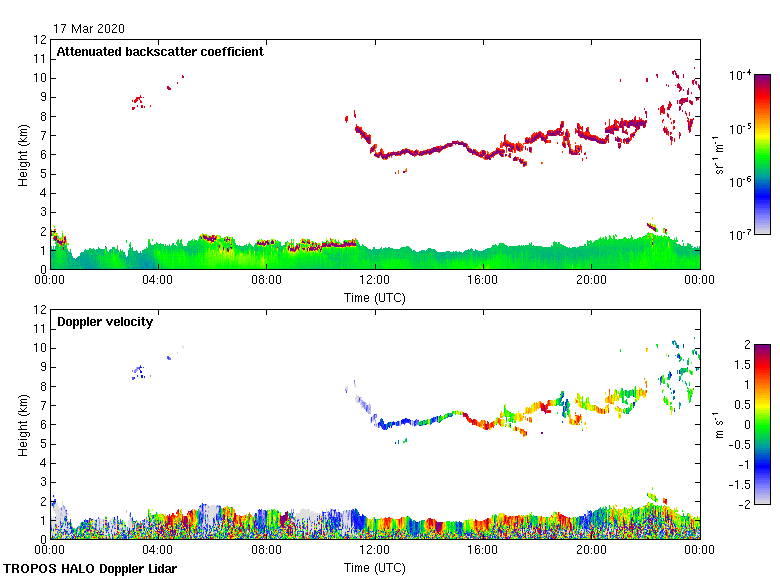
Task: Select the Attenuated backscatter coefficient plot title
Action: coord(160,52)
